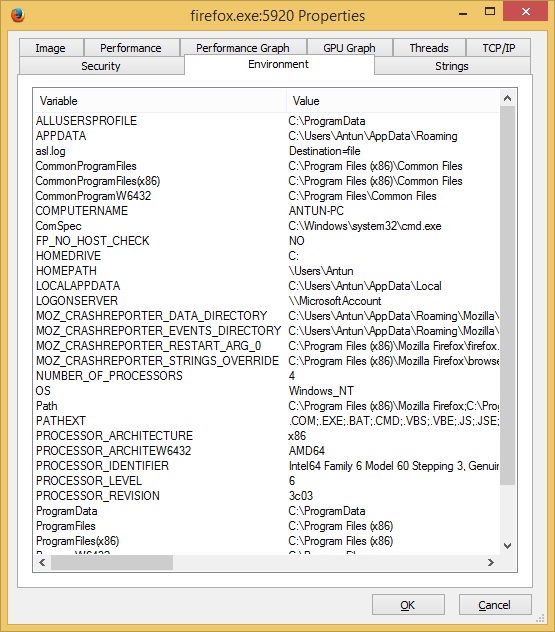Screen dimensions: 555x632
Task: Select the ProgramFiles(x86) variable row
Action: point(266,541)
